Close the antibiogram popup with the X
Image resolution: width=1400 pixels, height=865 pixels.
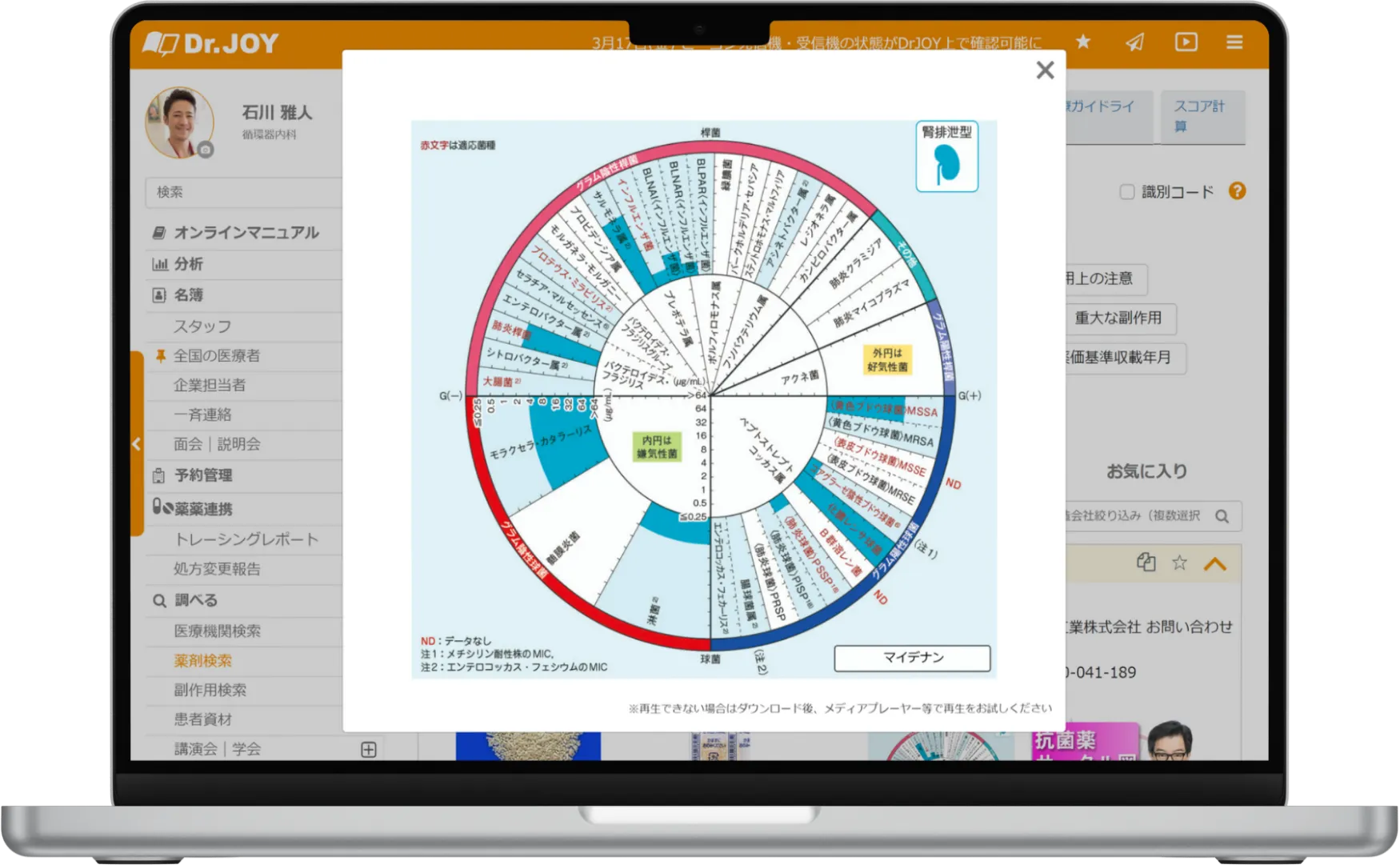pyautogui.click(x=1045, y=70)
